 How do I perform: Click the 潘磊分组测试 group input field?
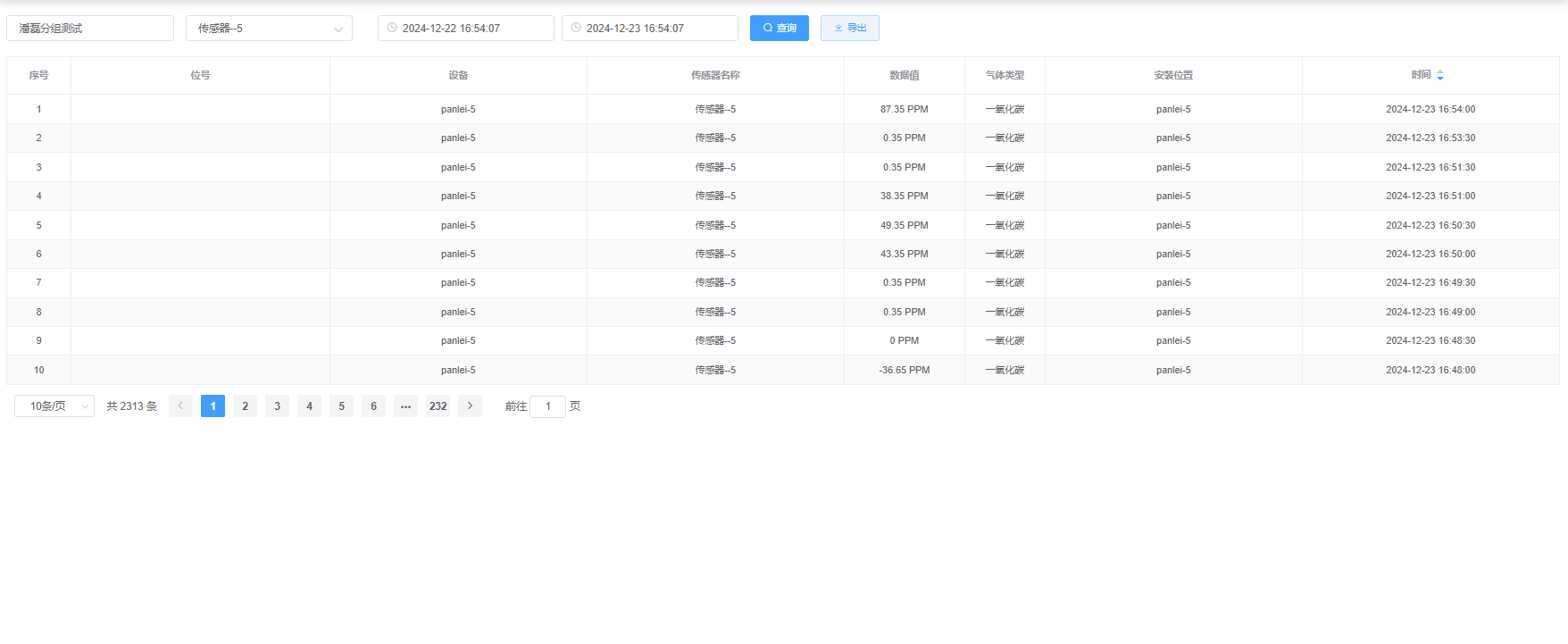90,29
